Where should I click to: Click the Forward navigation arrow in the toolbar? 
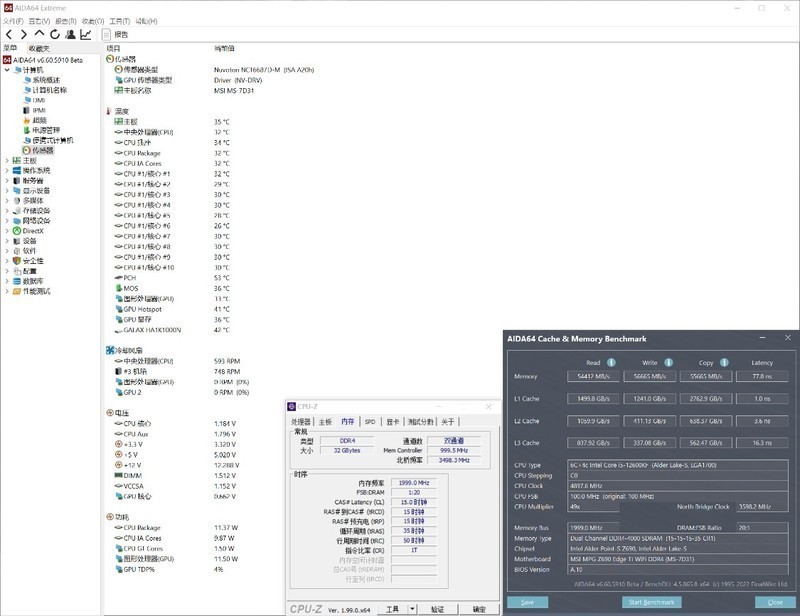pyautogui.click(x=24, y=34)
